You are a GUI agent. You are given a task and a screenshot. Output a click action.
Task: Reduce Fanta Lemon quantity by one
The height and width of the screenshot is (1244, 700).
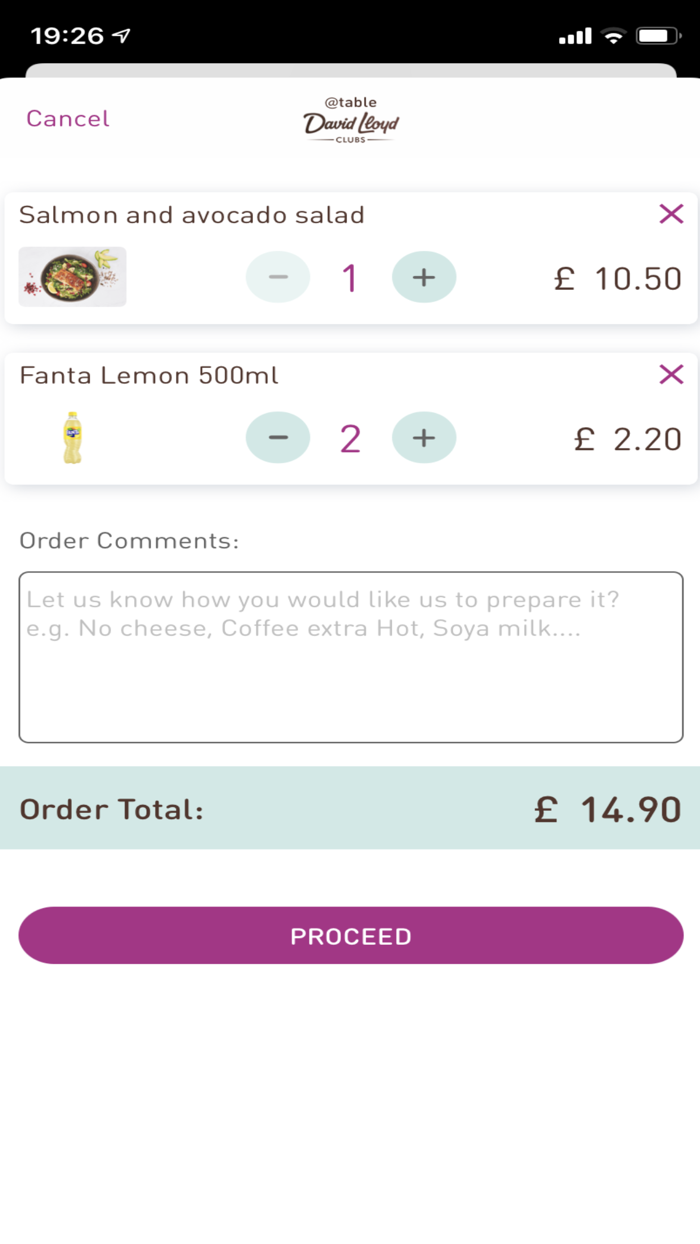(278, 438)
